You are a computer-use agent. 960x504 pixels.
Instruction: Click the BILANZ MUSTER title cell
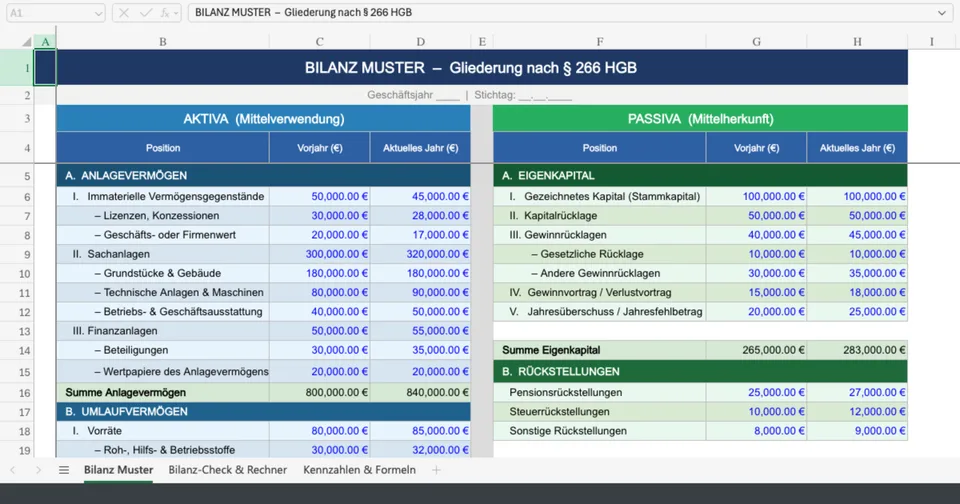[x=482, y=67]
